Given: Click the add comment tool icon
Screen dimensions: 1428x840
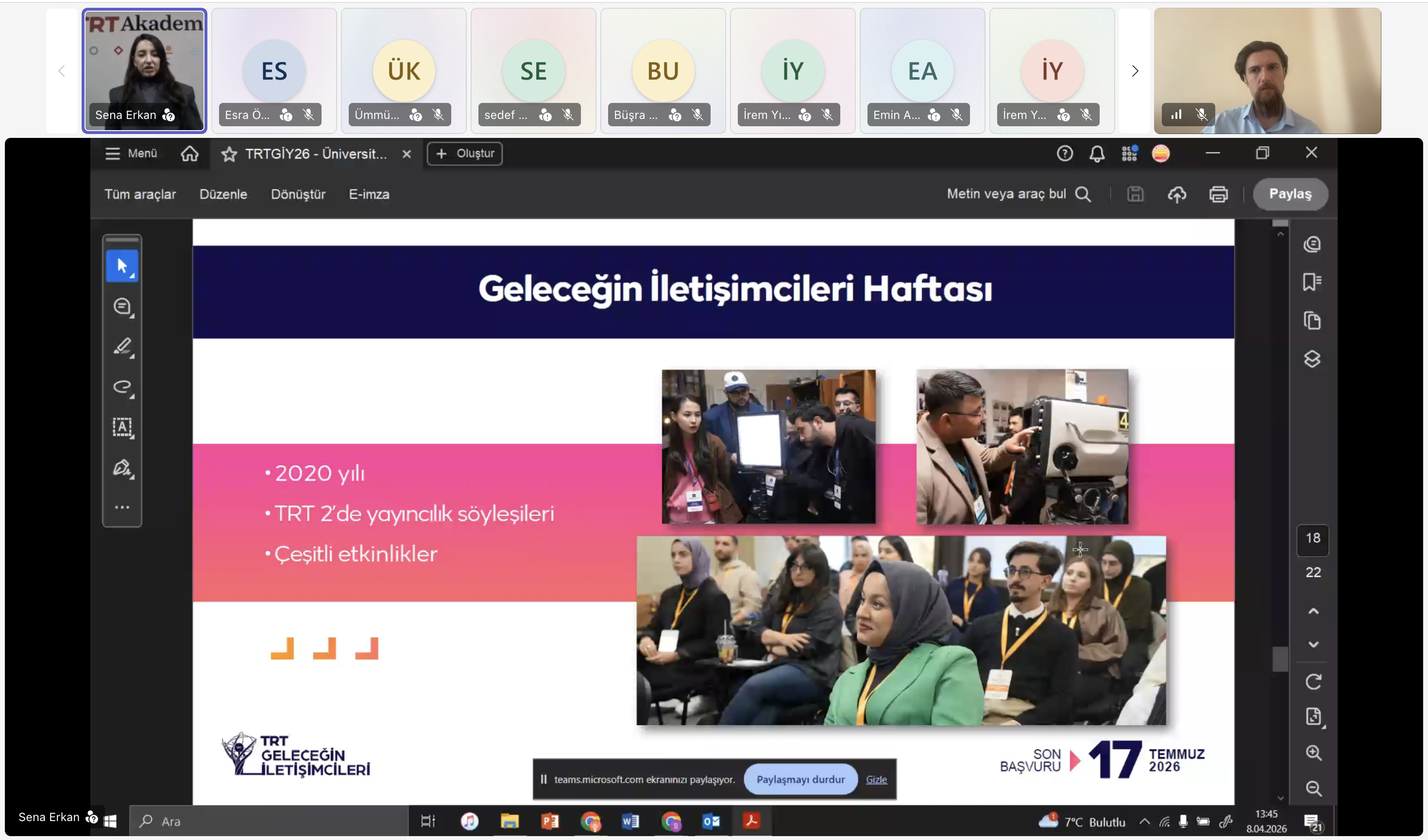Looking at the screenshot, I should pos(122,306).
